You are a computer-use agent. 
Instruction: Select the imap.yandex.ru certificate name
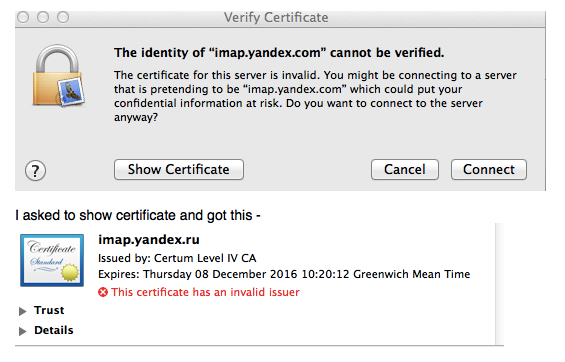tap(149, 240)
